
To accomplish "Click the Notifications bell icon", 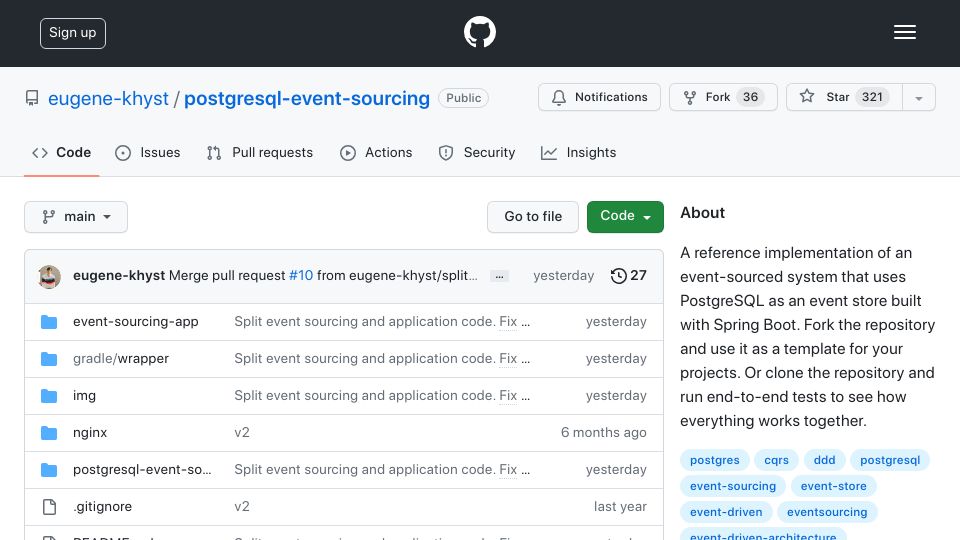I will [x=558, y=97].
